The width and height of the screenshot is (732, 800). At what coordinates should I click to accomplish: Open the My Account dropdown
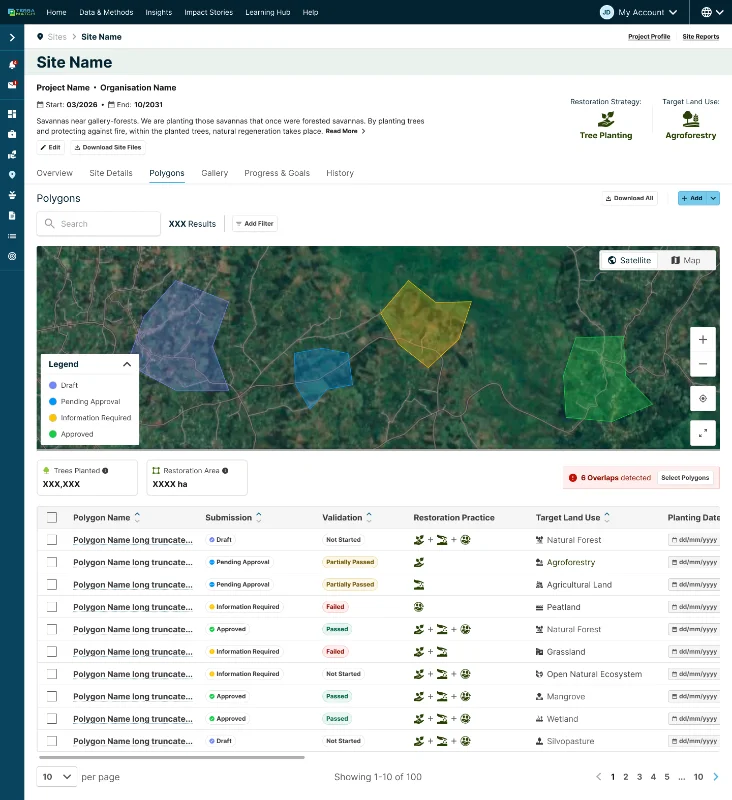[639, 12]
